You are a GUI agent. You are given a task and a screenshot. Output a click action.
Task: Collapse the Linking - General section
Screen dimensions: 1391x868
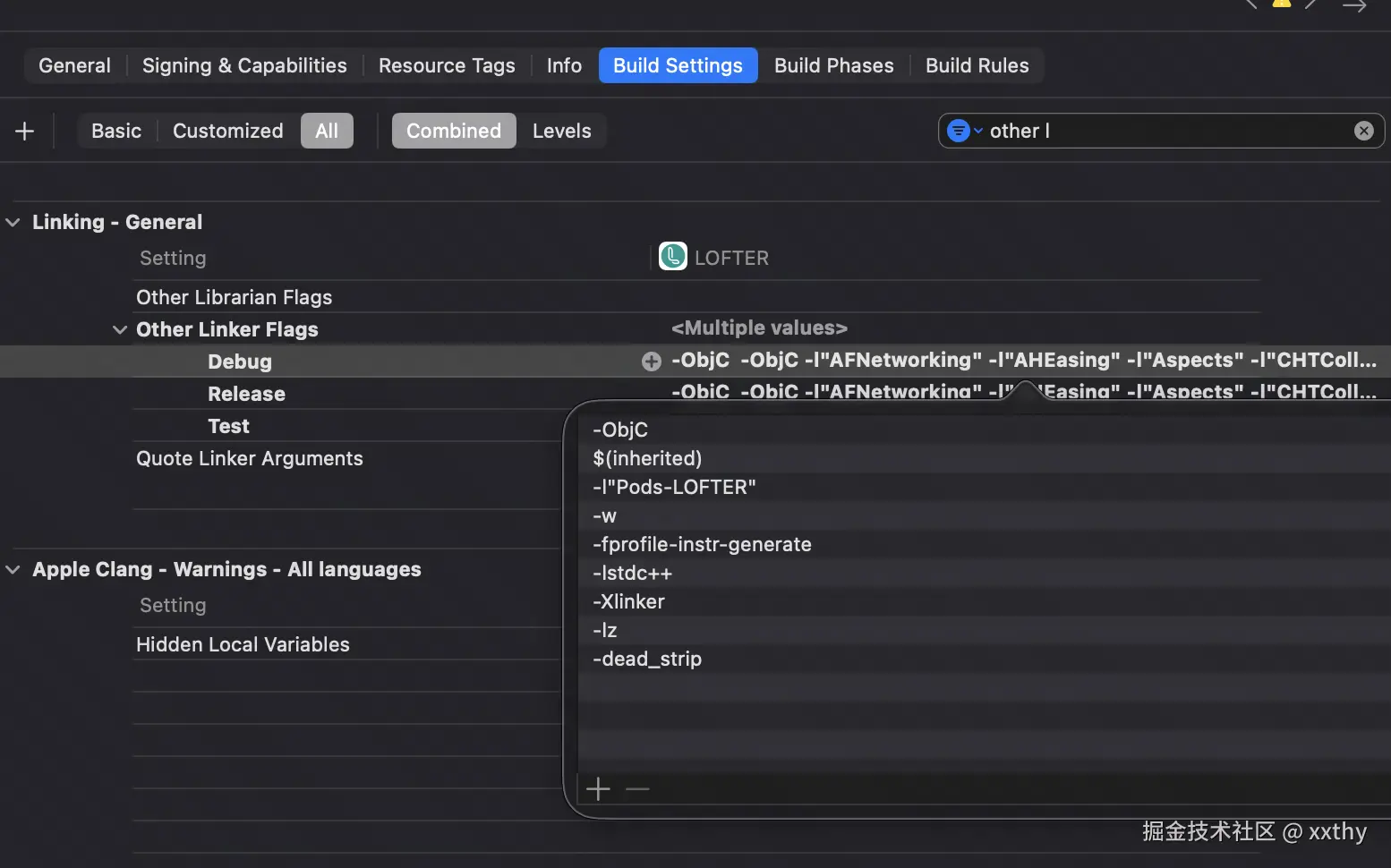[13, 222]
